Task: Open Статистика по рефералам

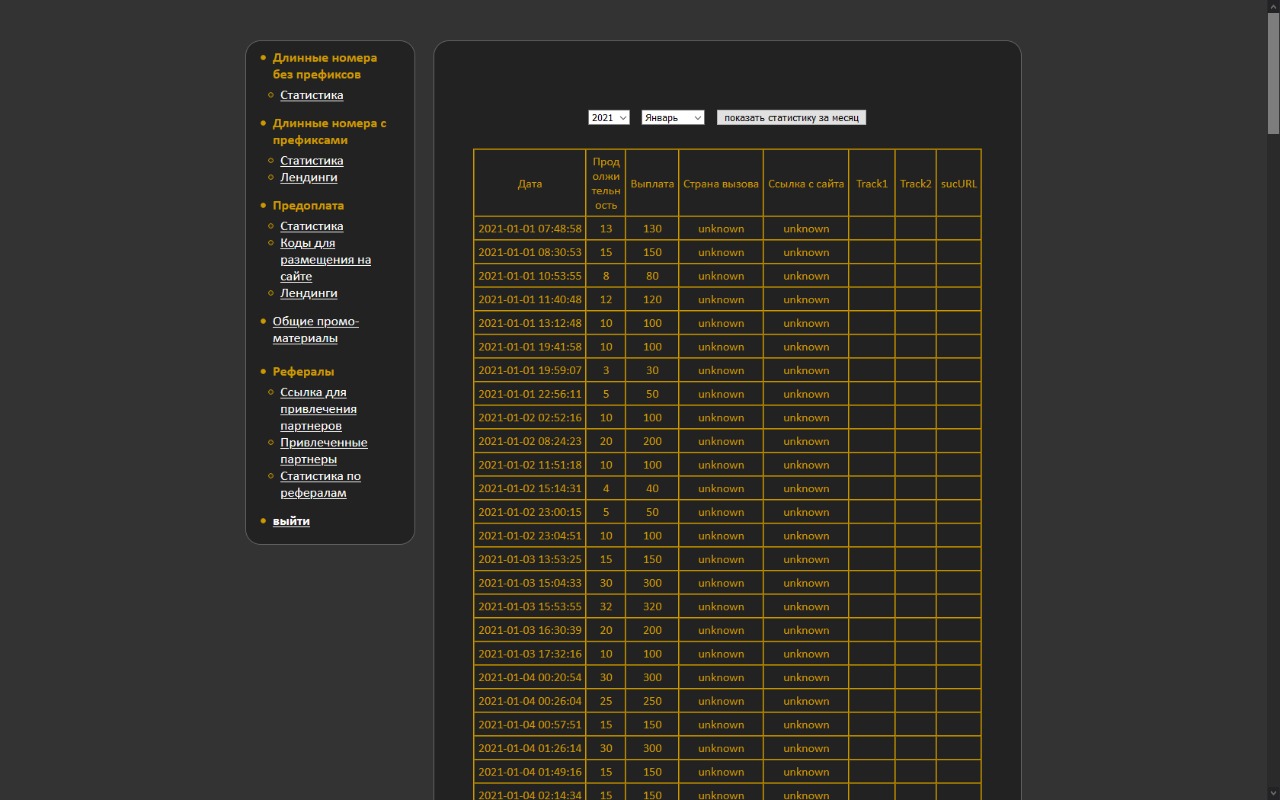Action: tap(320, 484)
